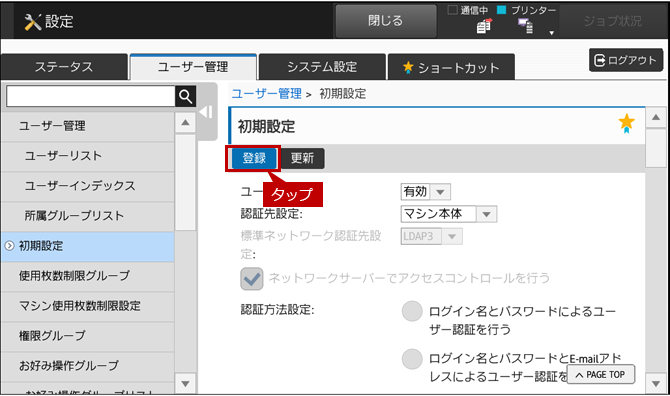Open マシン使用枚数制限設定 in the sidebar

(88, 306)
